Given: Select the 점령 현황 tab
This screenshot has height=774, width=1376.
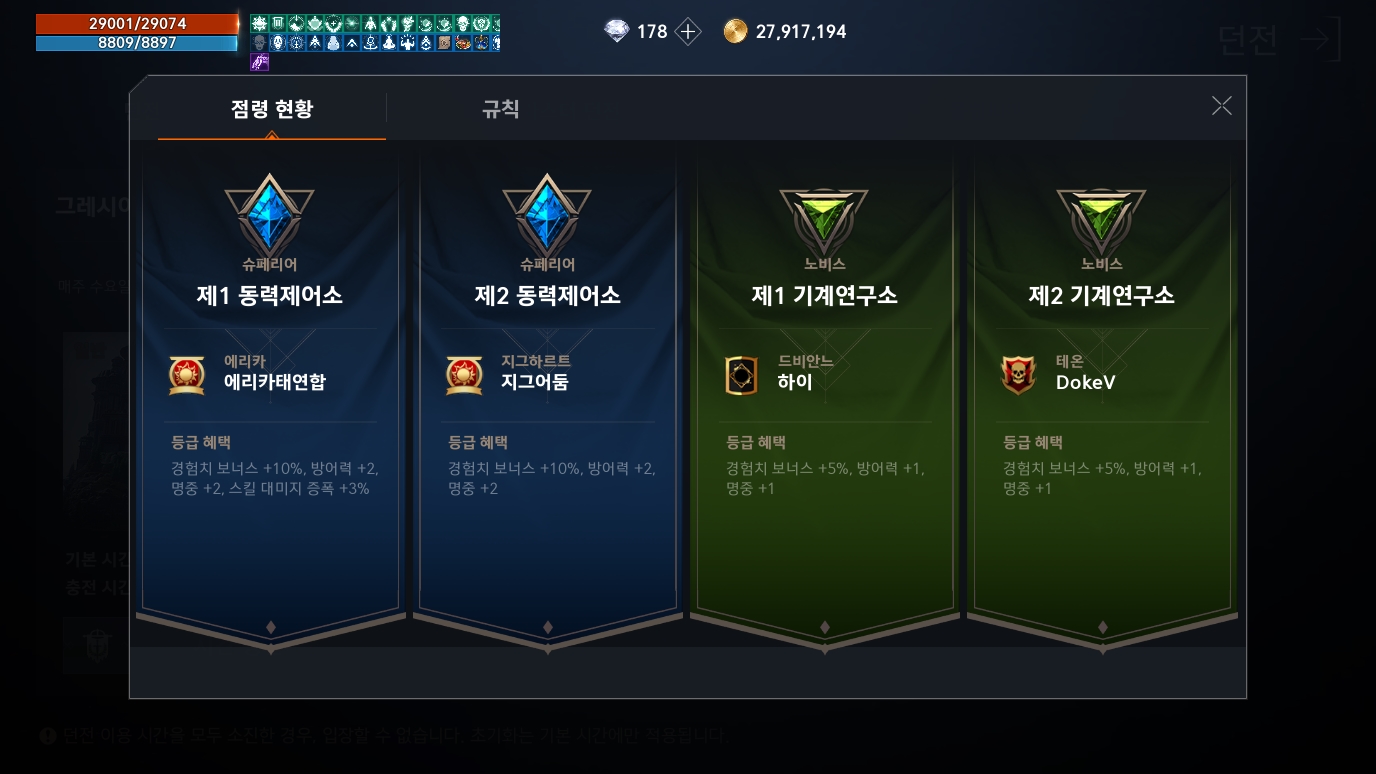Looking at the screenshot, I should (x=272, y=108).
